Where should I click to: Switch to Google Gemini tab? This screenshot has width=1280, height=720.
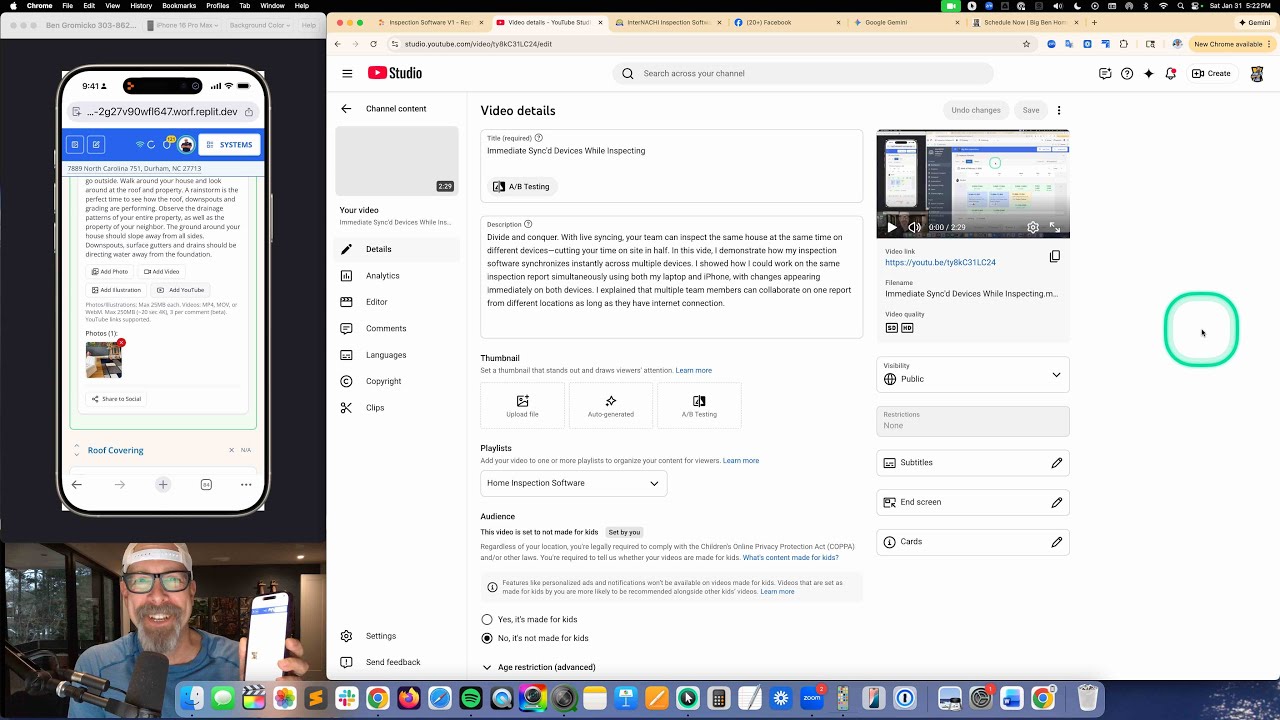click(x=907, y=22)
